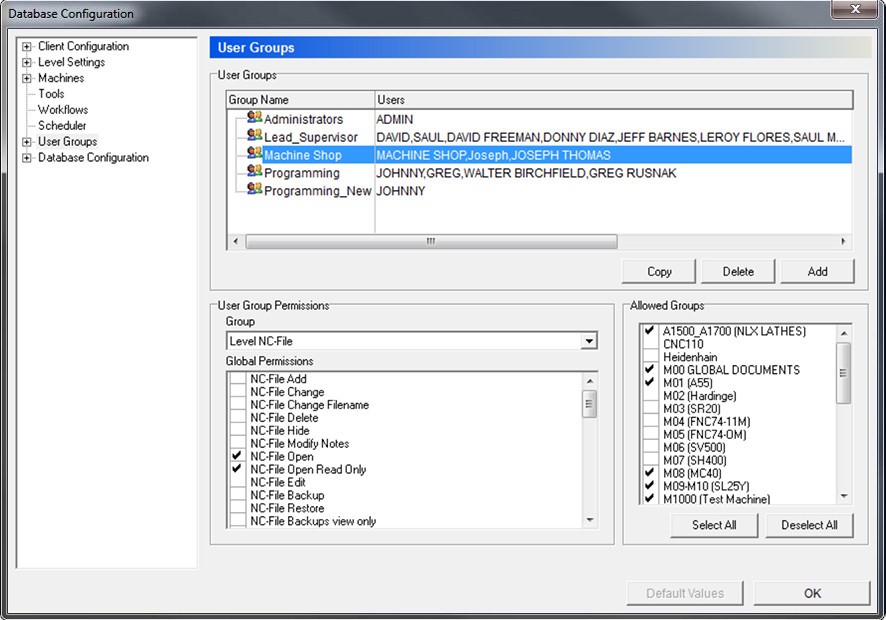Click the Programming_New group icon
886x620 pixels.
(255, 189)
